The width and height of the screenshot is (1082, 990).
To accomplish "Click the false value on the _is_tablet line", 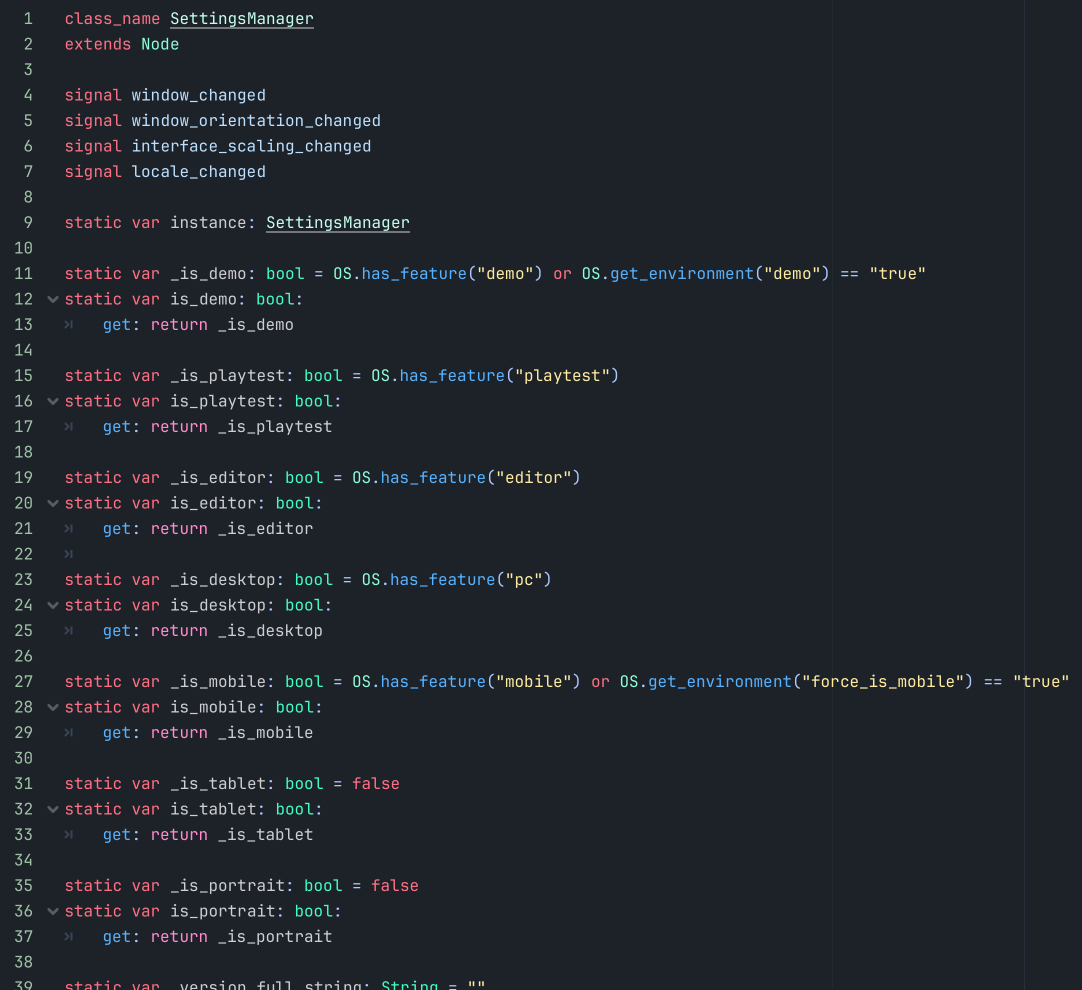I will point(375,784).
